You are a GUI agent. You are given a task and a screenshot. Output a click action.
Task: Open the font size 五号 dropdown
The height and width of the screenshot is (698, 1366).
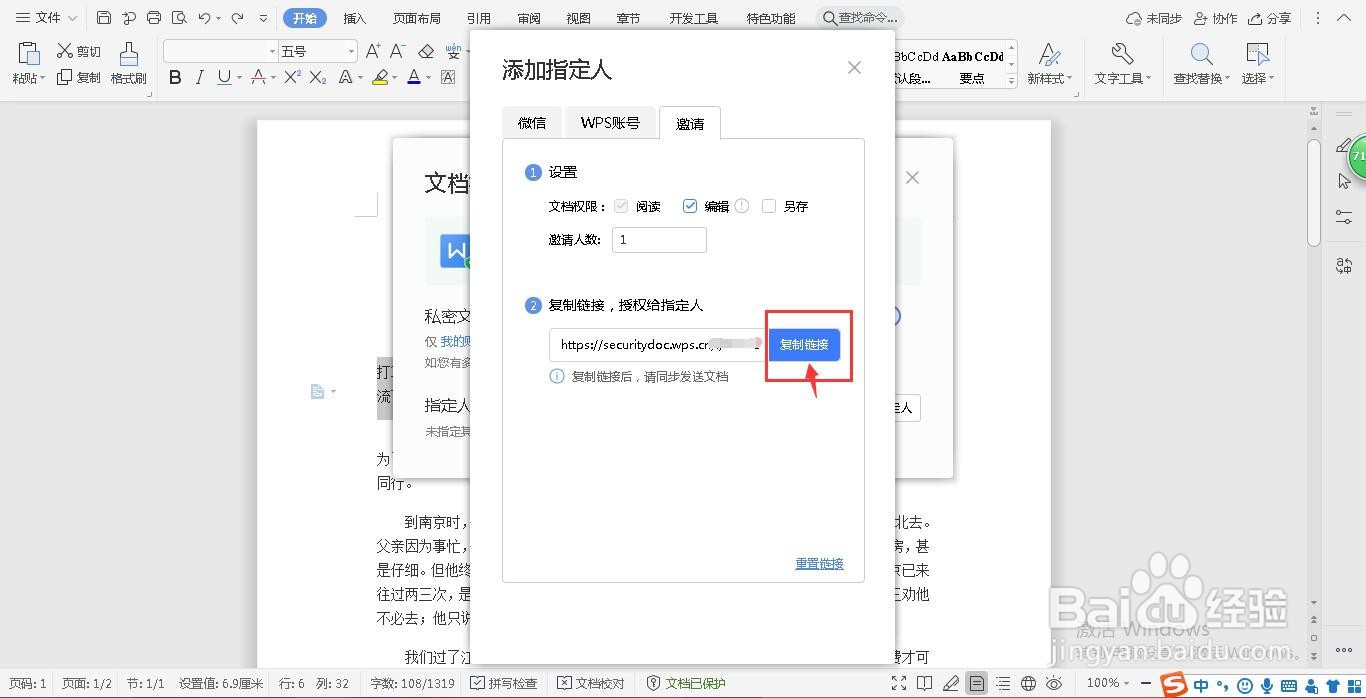coord(351,51)
